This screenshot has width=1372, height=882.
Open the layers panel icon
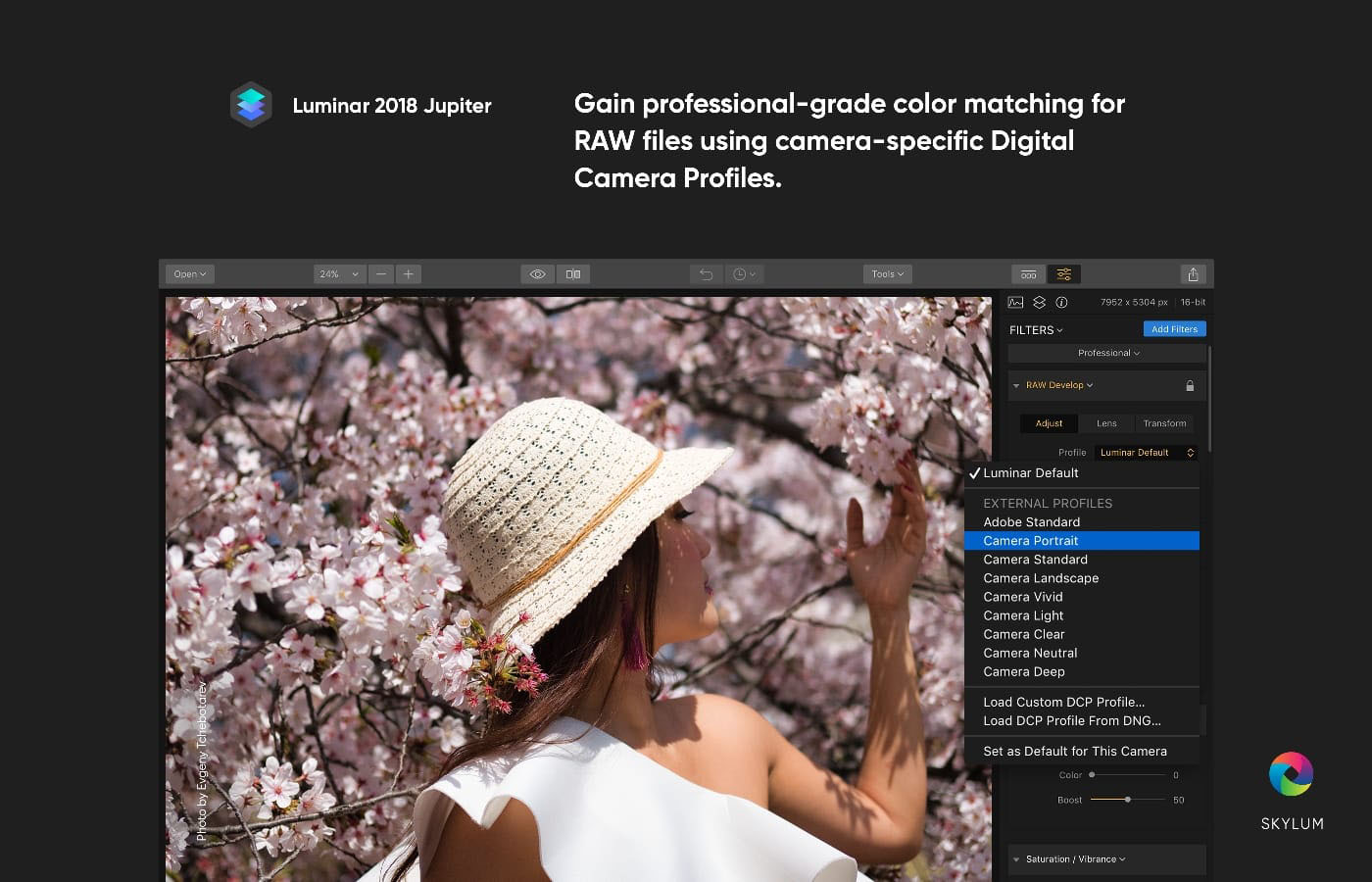1039,303
